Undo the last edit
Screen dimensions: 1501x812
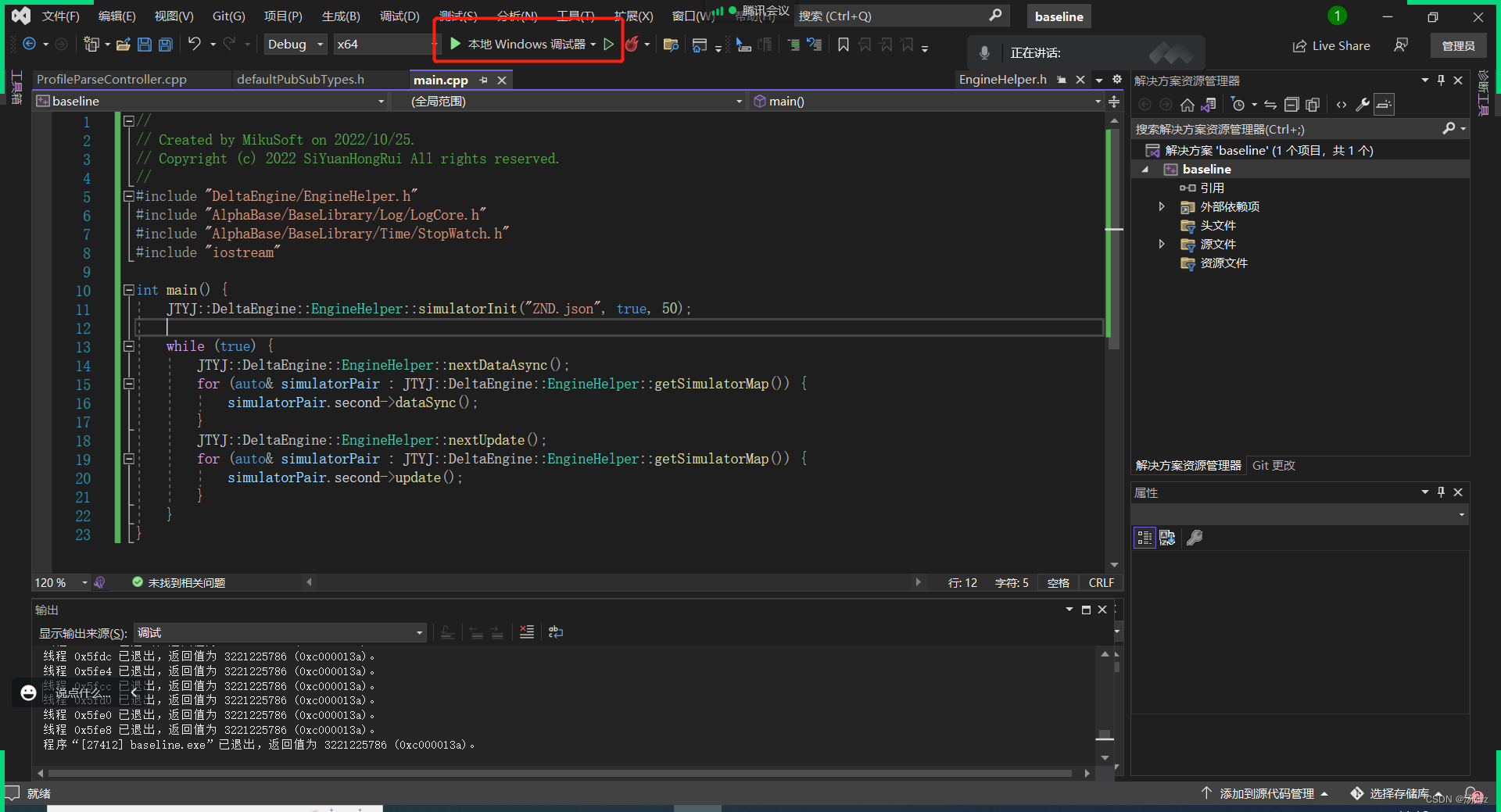(195, 45)
